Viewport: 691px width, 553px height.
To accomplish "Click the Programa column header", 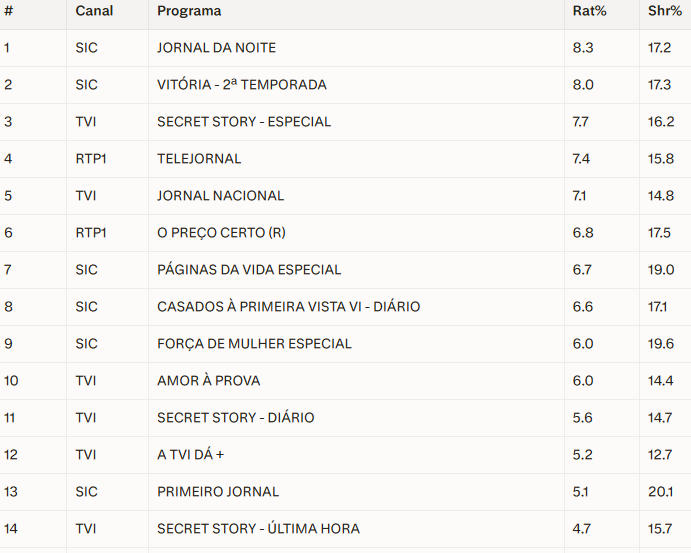I will pyautogui.click(x=189, y=11).
